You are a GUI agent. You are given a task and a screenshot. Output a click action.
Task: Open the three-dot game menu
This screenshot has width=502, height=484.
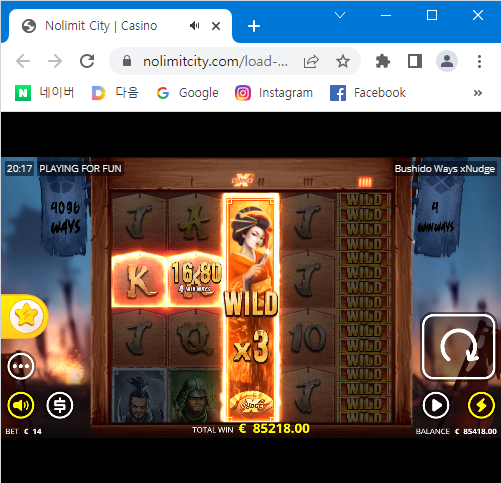pos(21,366)
